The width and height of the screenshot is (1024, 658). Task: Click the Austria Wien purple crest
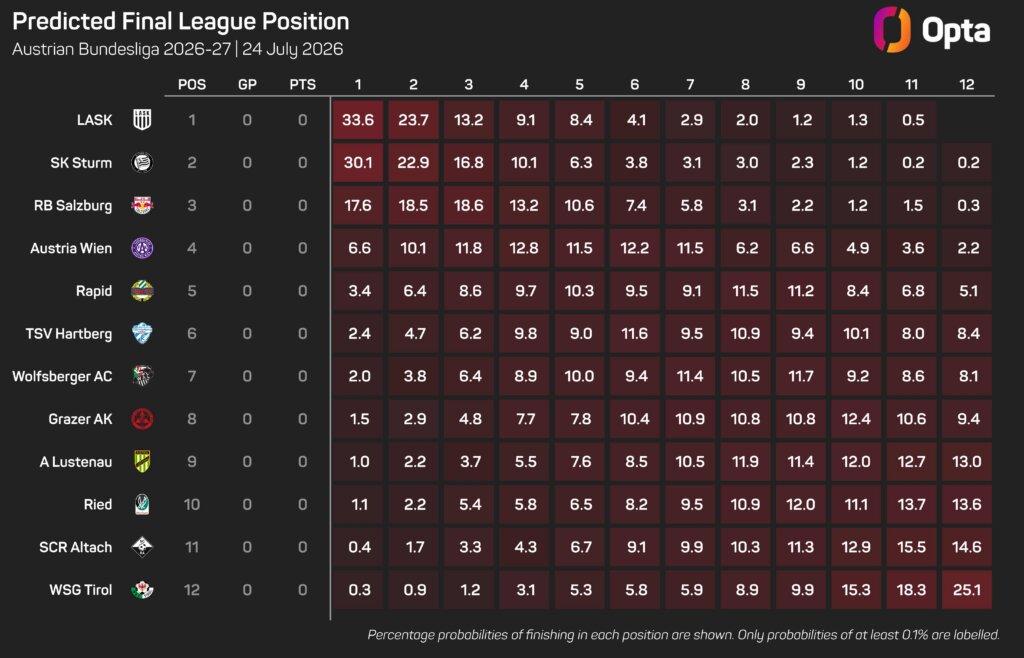(x=142, y=248)
